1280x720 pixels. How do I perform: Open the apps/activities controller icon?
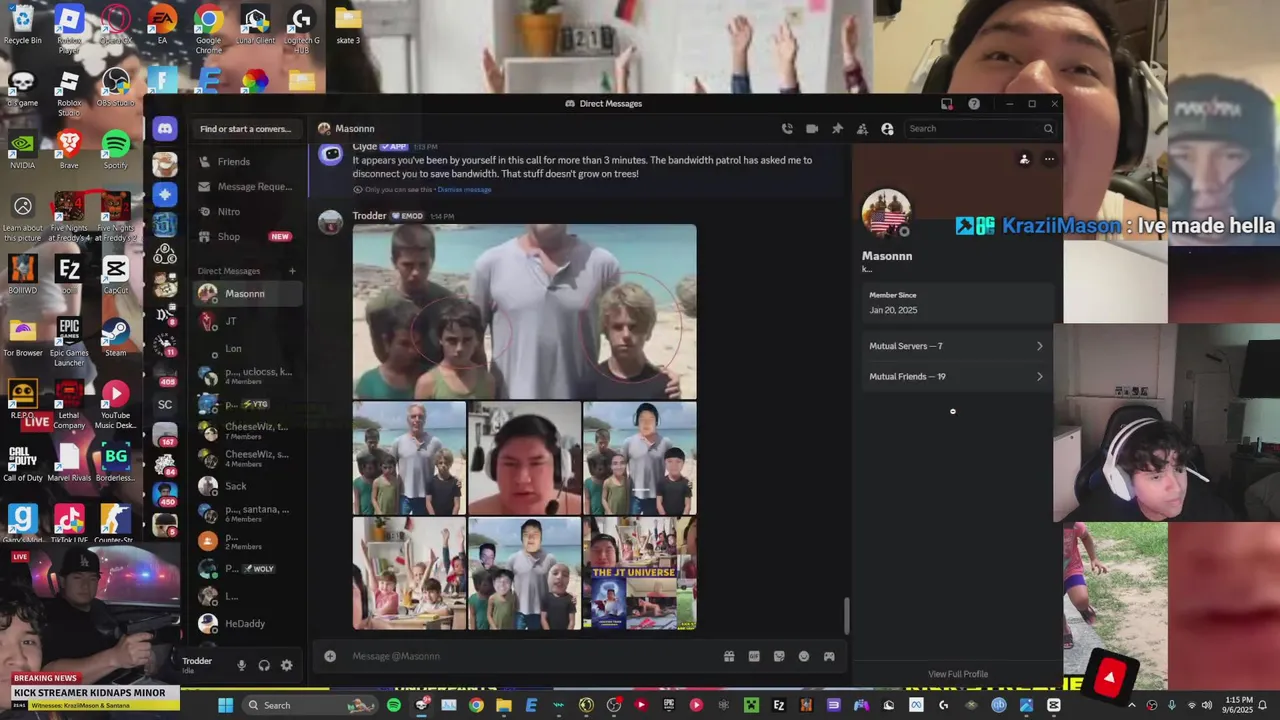[x=829, y=656]
